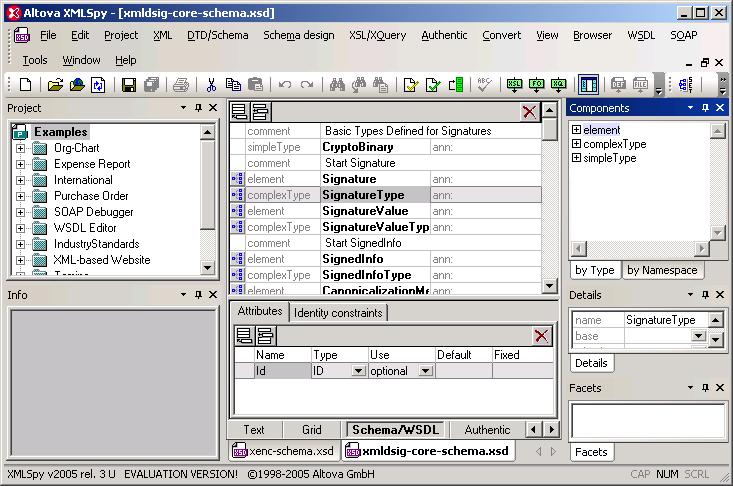Toggle the highlighted schema display view icon
The width and height of the screenshot is (733, 486).
coord(589,85)
